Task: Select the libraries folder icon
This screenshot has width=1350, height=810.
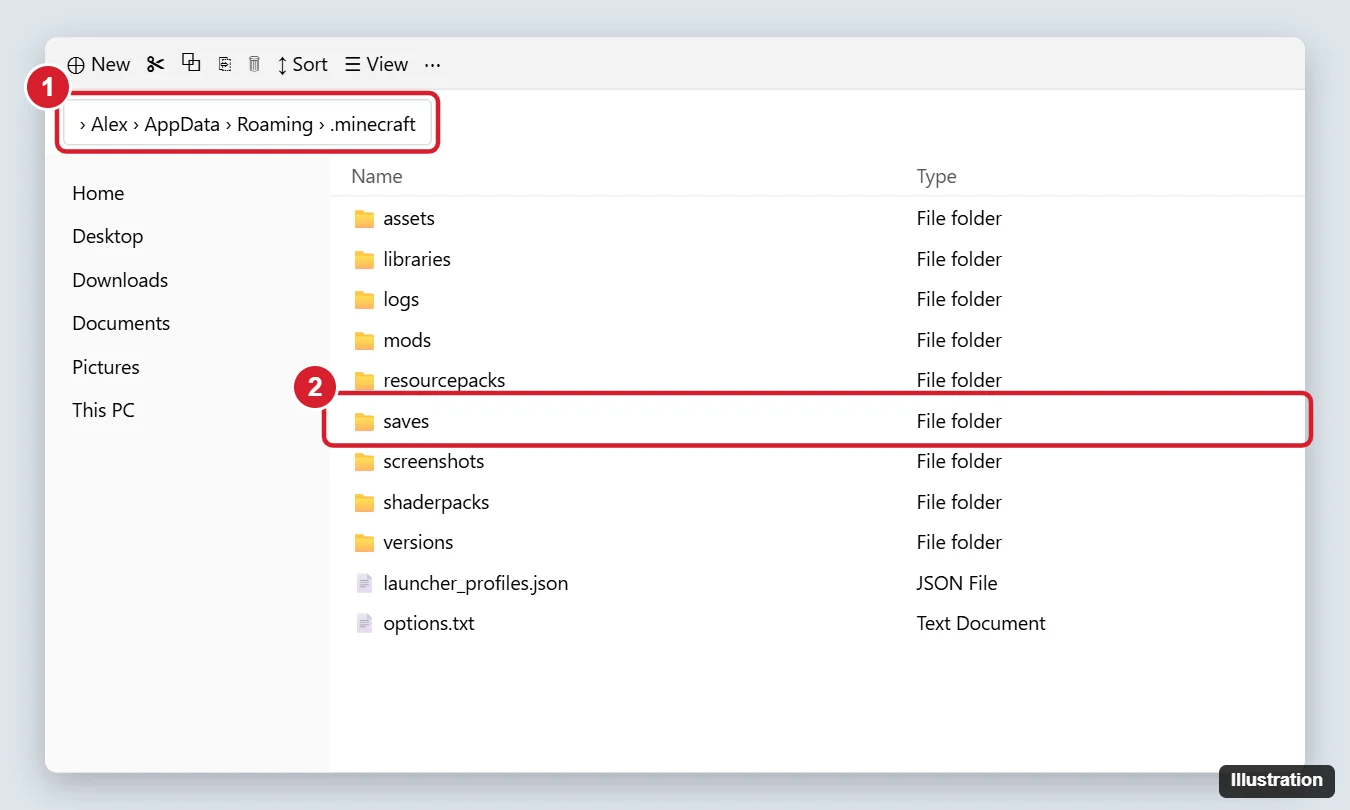Action: (x=365, y=259)
